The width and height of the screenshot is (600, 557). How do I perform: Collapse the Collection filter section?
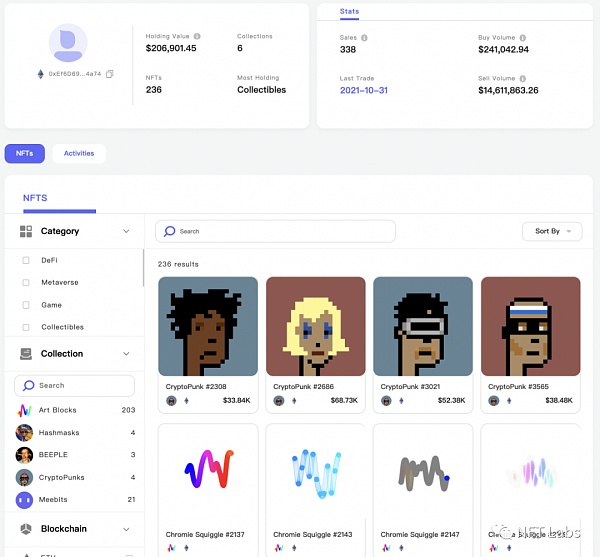coord(126,353)
